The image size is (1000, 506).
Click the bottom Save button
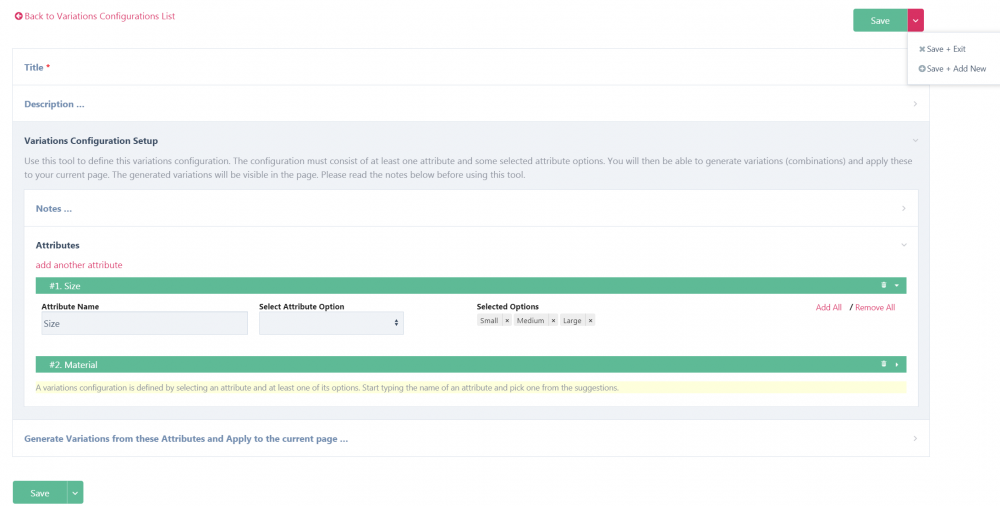39,492
